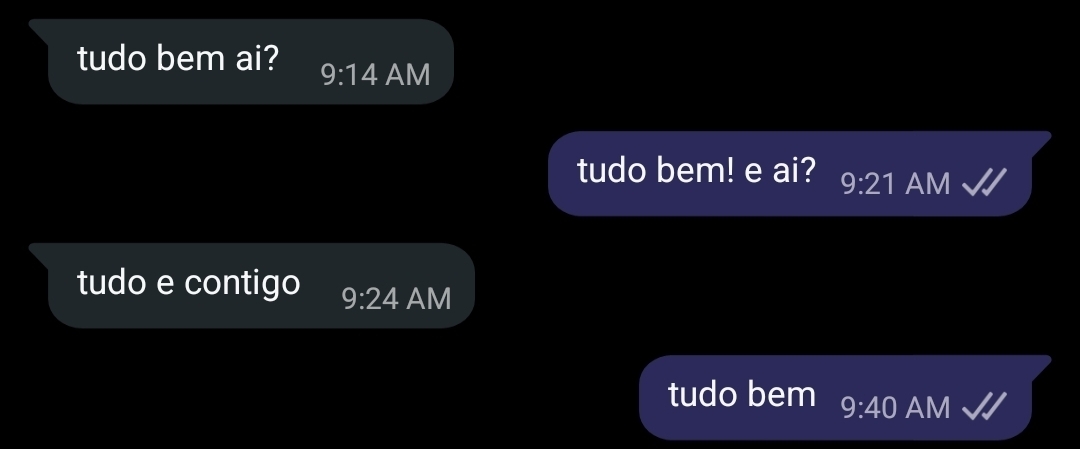The height and width of the screenshot is (449, 1080).
Task: Select the sent message "tudo bem! e ai?"
Action: [799, 174]
